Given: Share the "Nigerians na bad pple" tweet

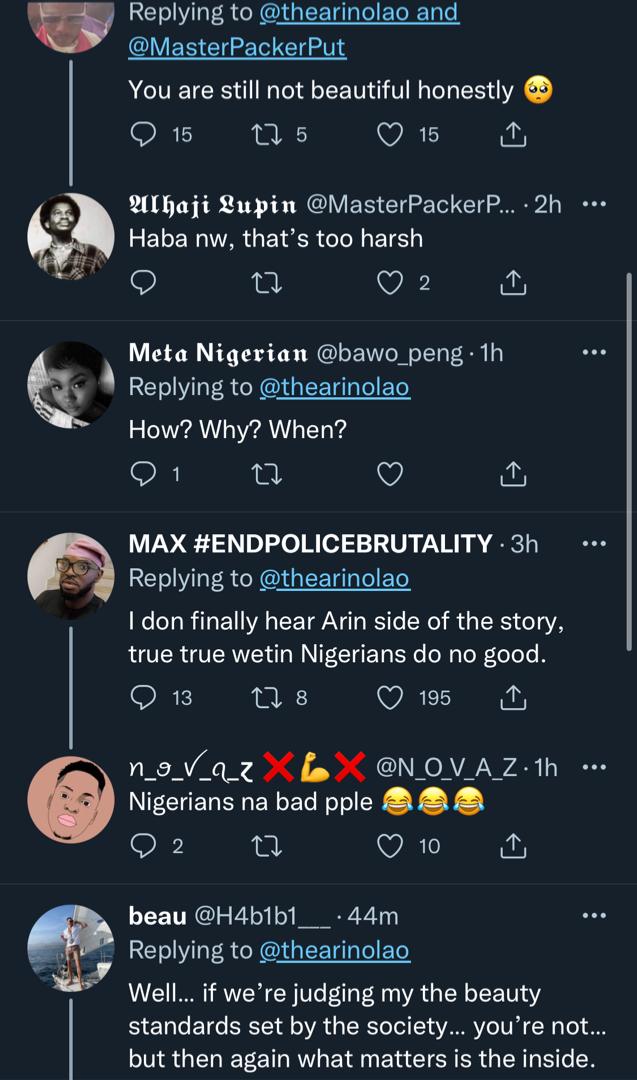Looking at the screenshot, I should [x=512, y=847].
